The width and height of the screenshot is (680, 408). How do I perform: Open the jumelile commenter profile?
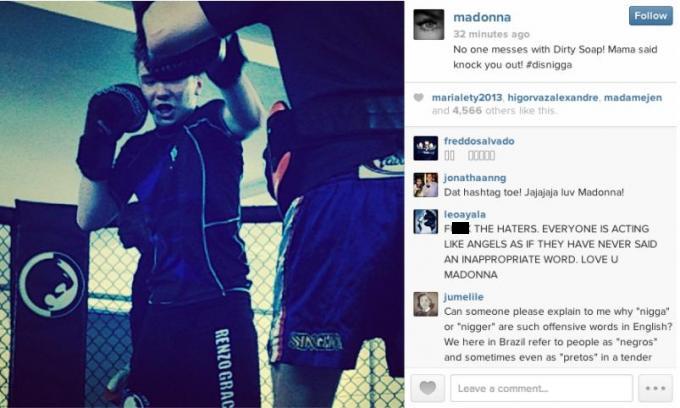[463, 297]
